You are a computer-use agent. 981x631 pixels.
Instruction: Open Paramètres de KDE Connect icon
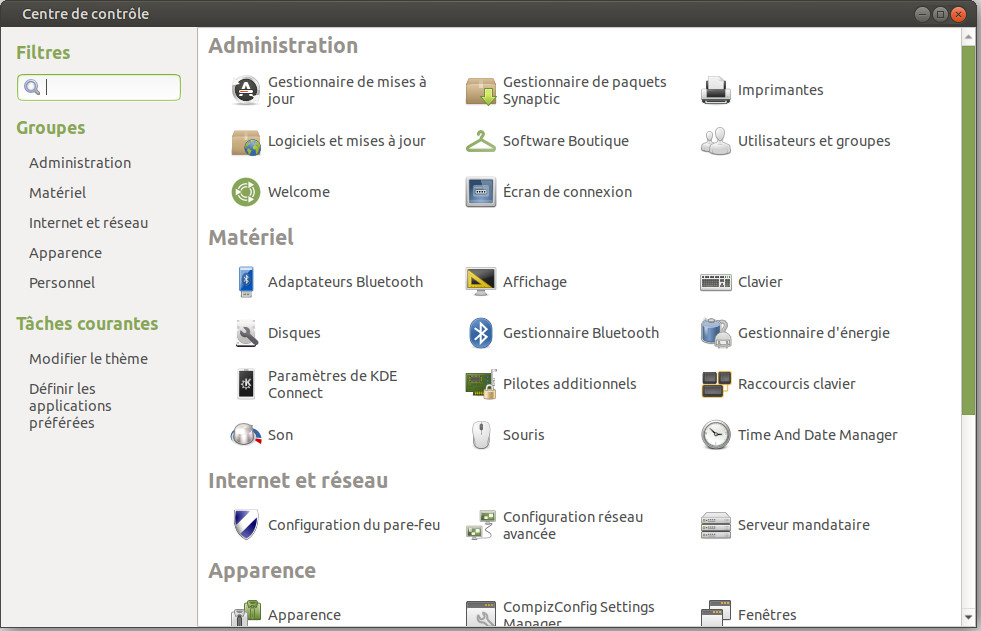tap(246, 384)
